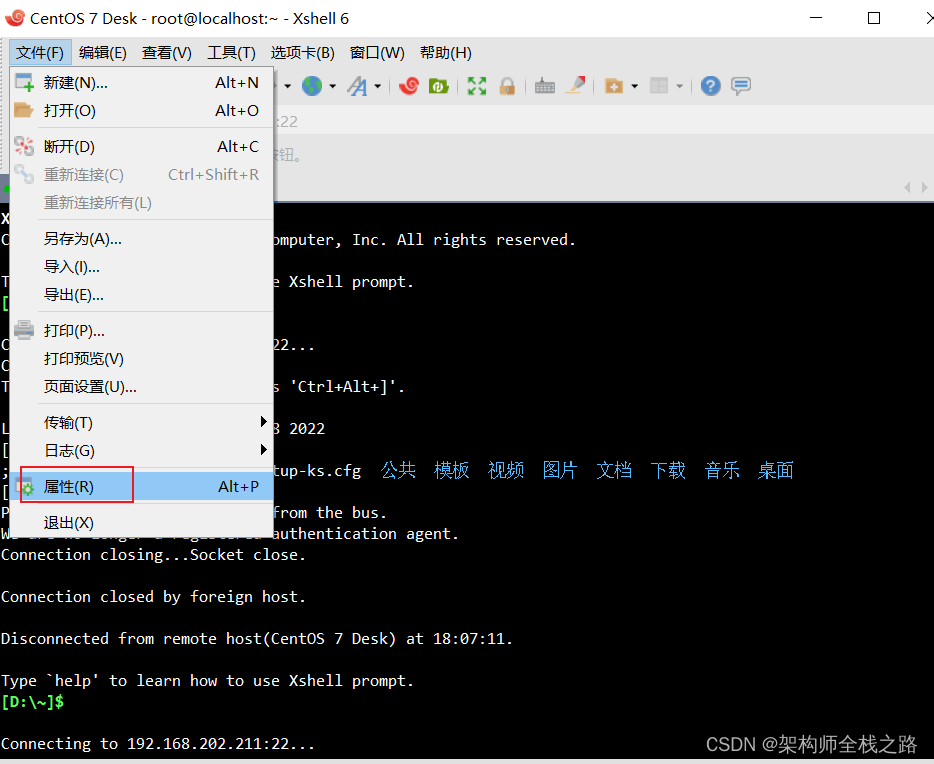The width and height of the screenshot is (934, 764).
Task: Click the 文档 directory in terminal output
Action: click(614, 470)
